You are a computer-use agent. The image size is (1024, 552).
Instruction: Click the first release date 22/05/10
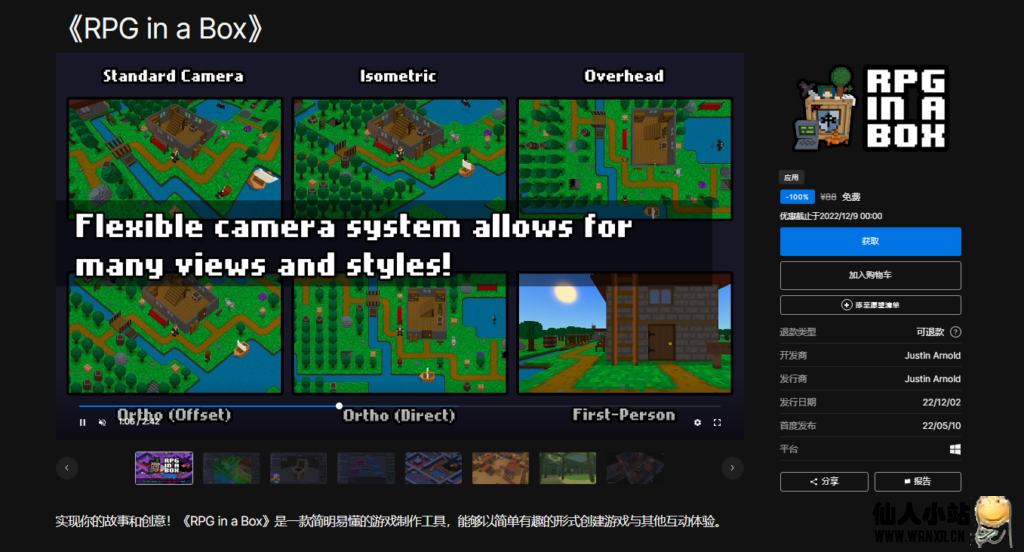[x=941, y=426]
